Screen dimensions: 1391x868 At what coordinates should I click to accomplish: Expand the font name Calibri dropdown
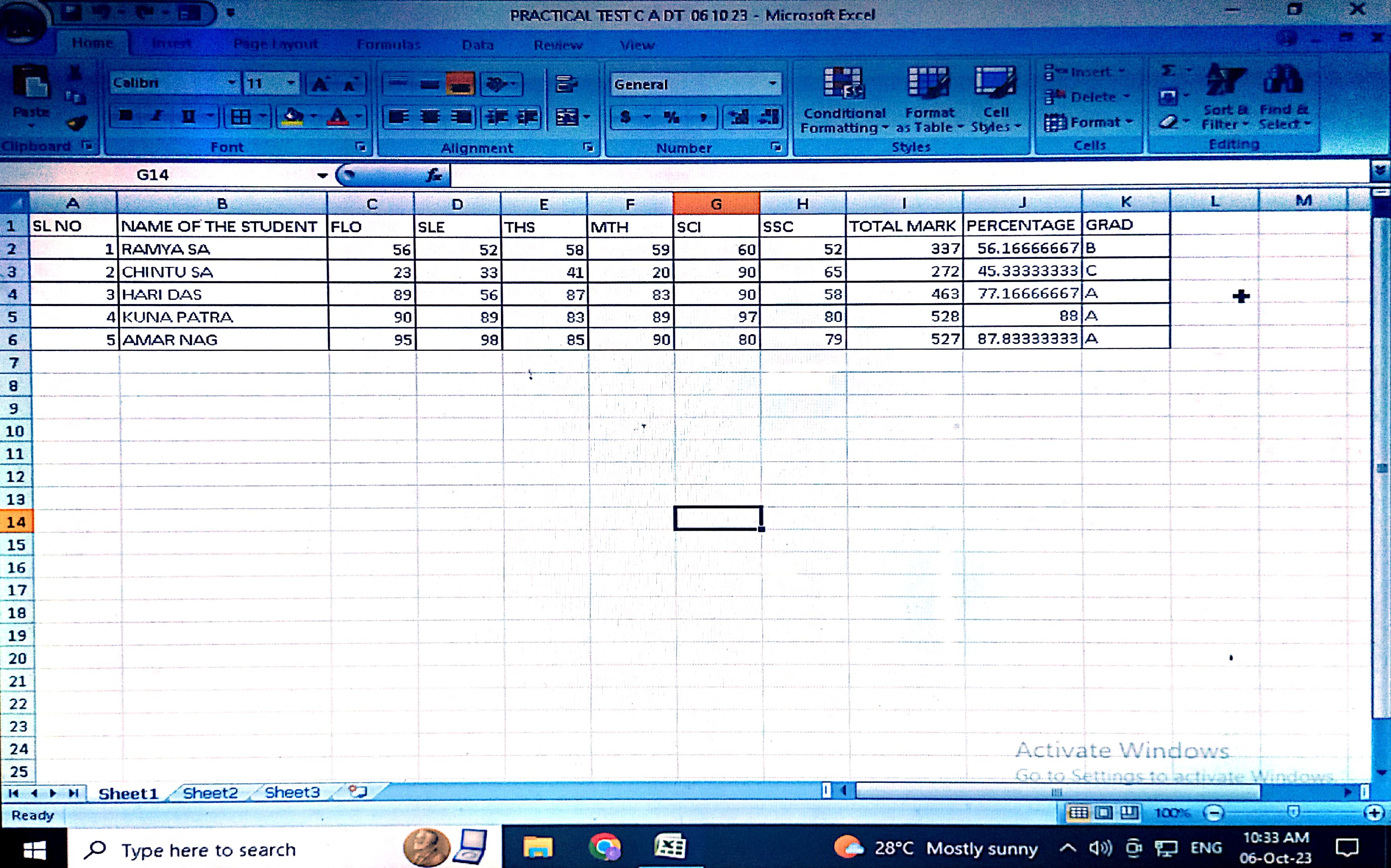[x=232, y=83]
